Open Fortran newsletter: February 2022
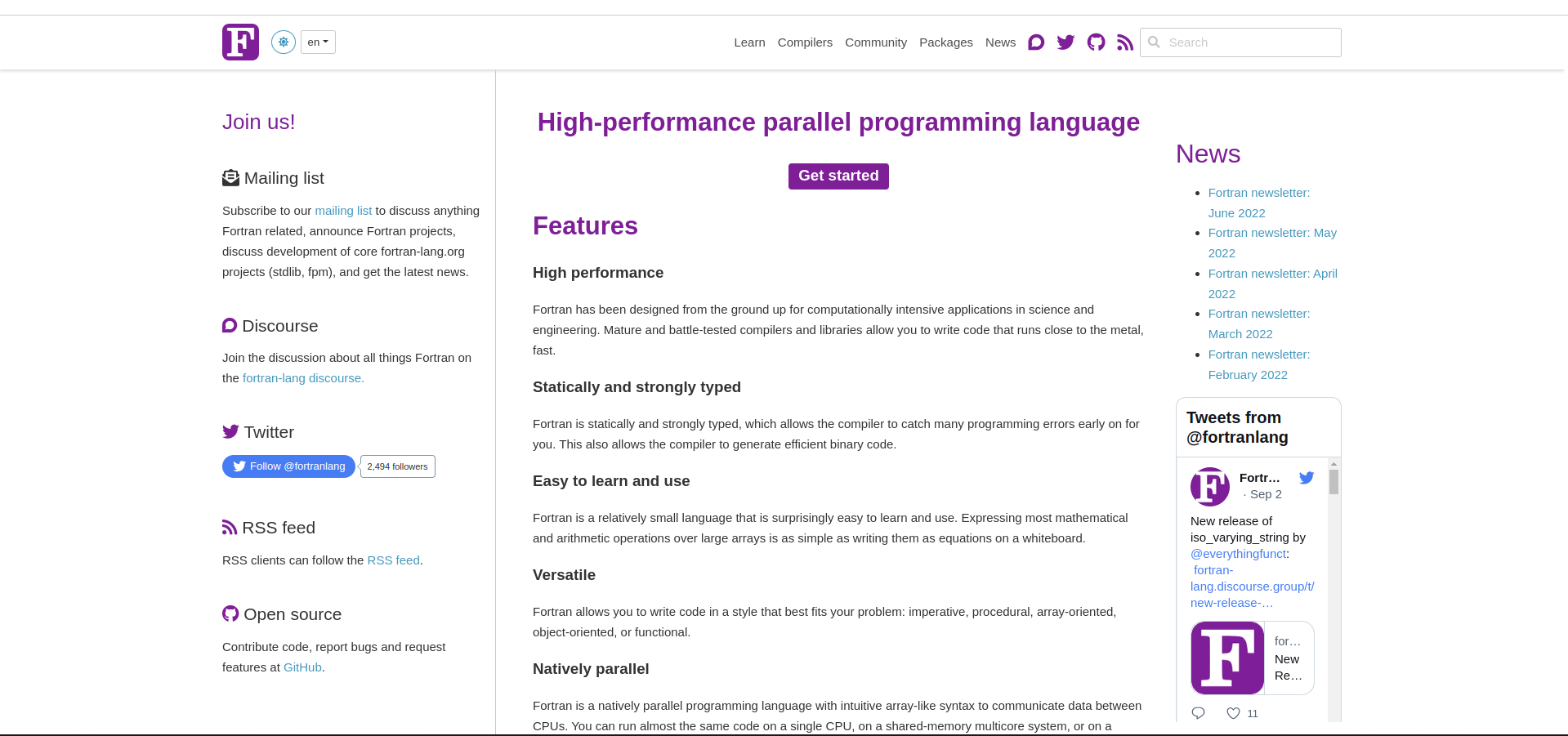The height and width of the screenshot is (736, 1568). 1259,364
